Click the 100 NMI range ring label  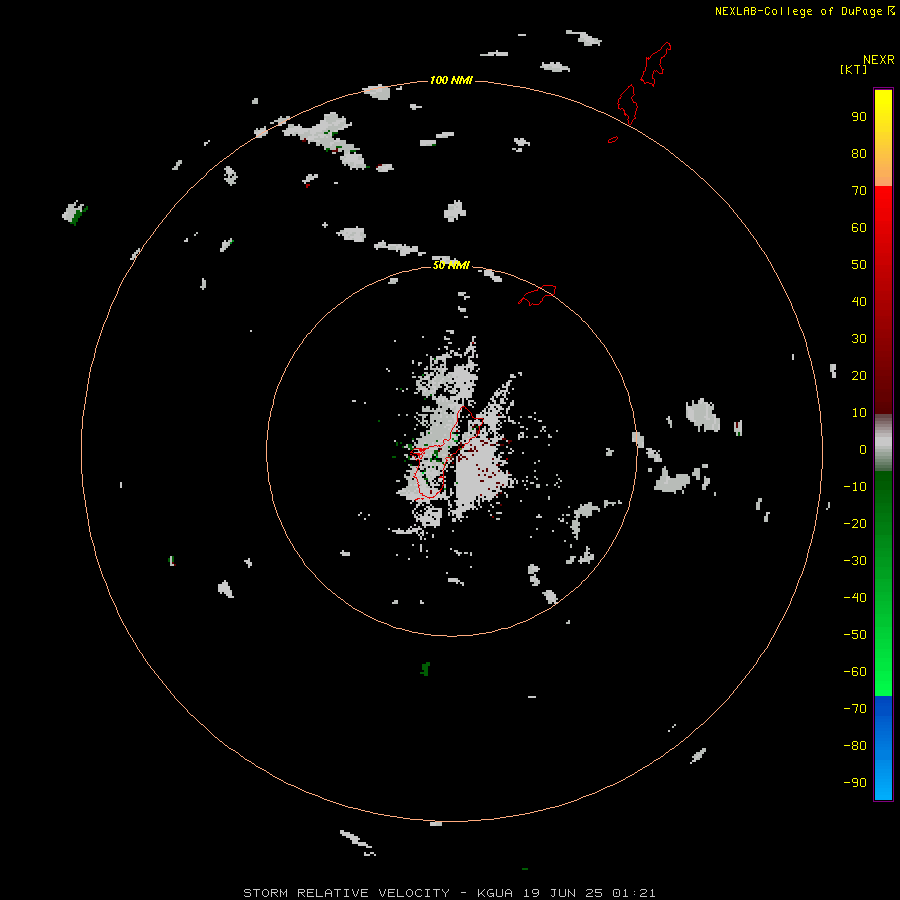click(x=451, y=80)
